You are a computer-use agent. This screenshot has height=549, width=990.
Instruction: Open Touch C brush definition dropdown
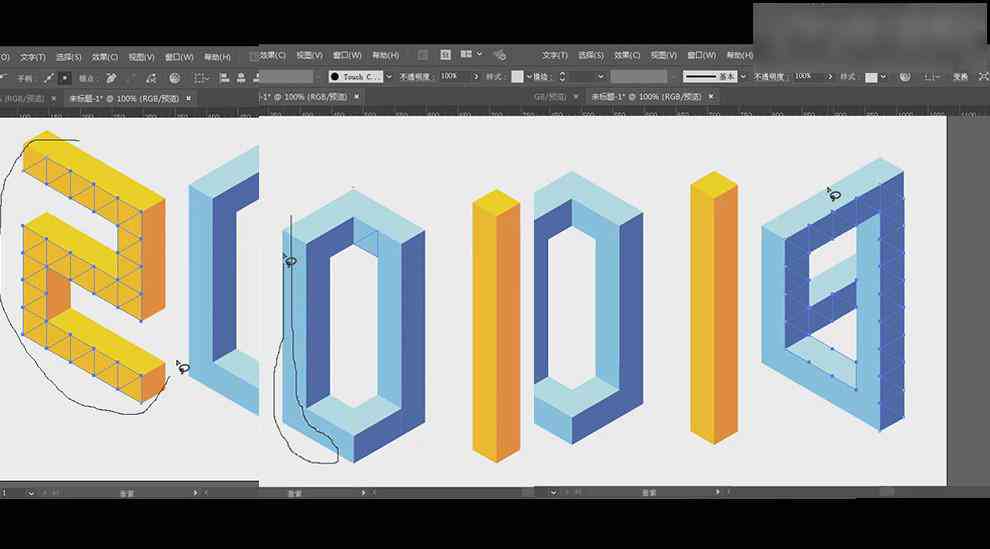click(x=389, y=76)
